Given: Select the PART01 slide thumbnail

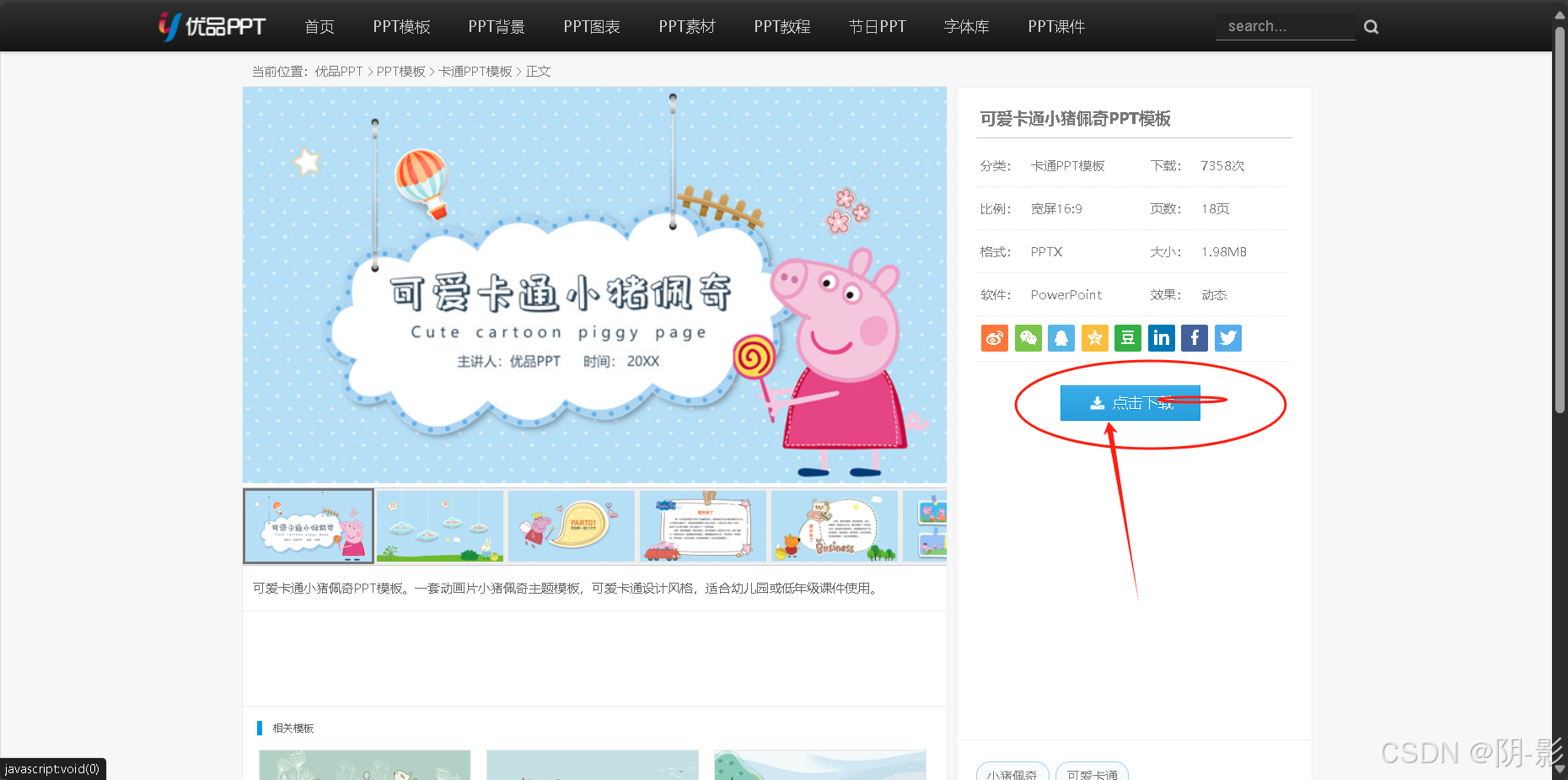Looking at the screenshot, I should pyautogui.click(x=572, y=526).
